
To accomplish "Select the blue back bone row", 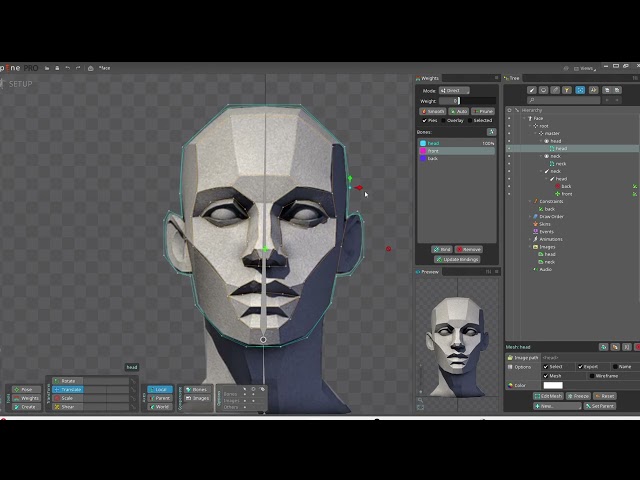I will pyautogui.click(x=457, y=158).
